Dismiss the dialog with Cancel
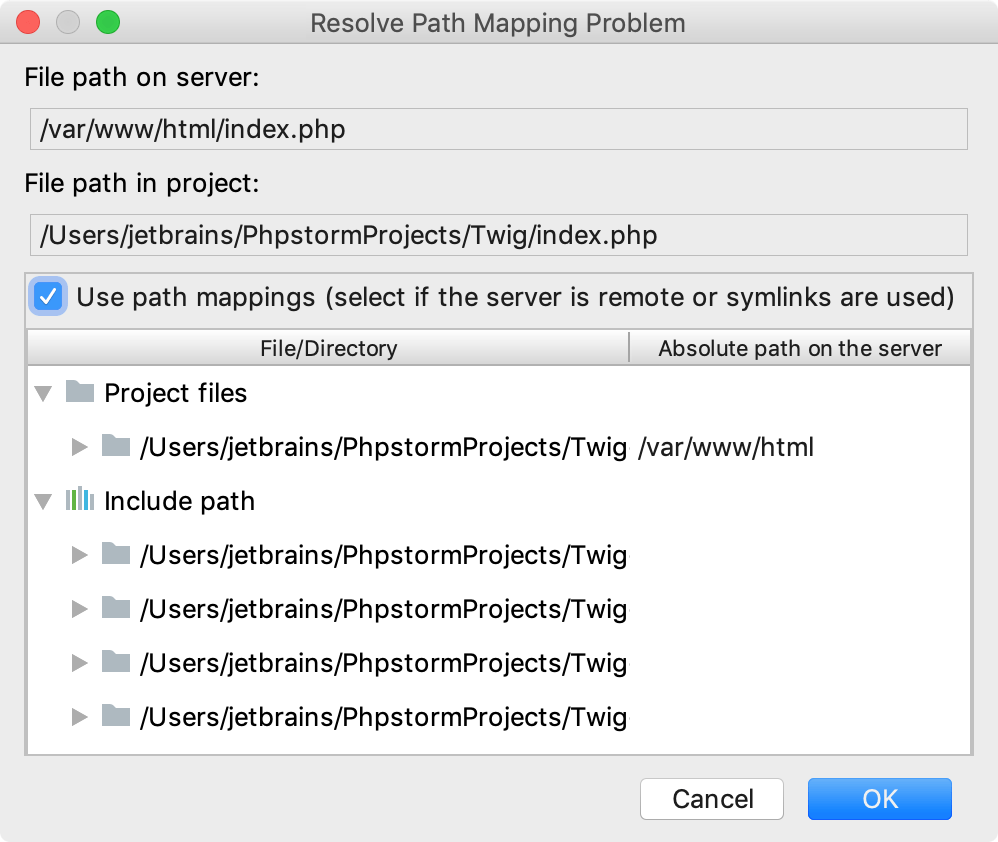This screenshot has width=998, height=842. (x=711, y=799)
